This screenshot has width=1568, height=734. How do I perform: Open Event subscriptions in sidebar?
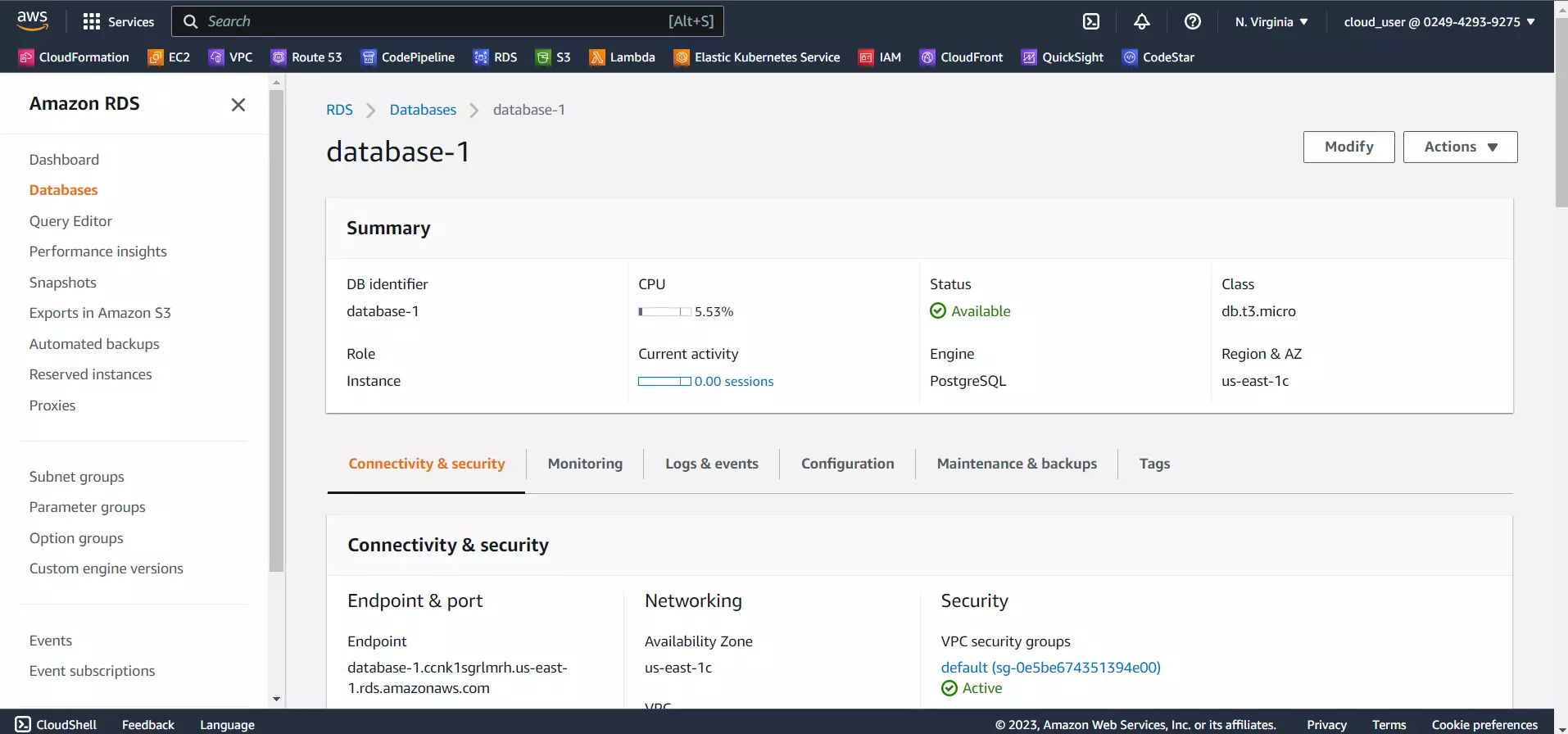[92, 671]
